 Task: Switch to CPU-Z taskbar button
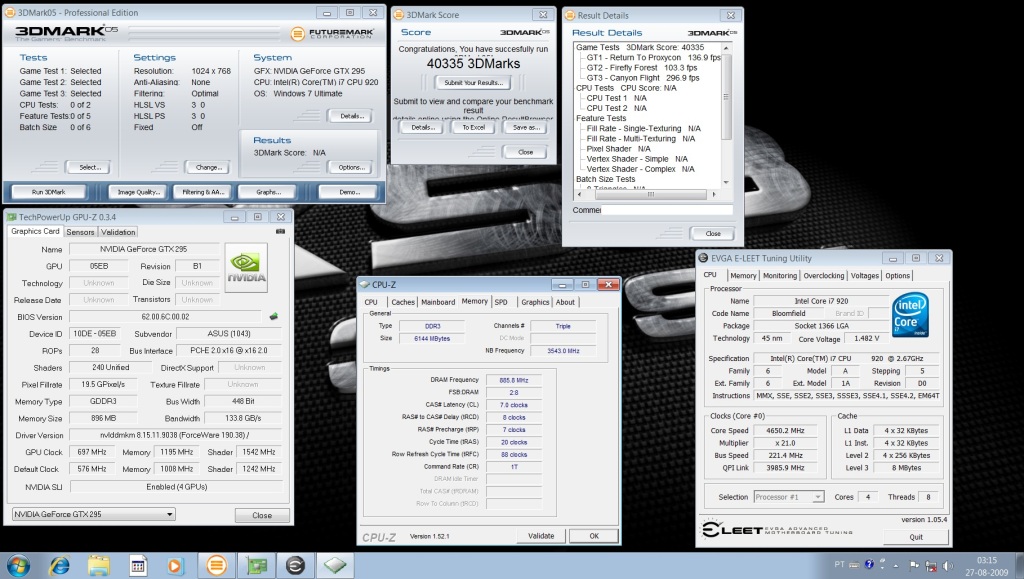pos(334,565)
